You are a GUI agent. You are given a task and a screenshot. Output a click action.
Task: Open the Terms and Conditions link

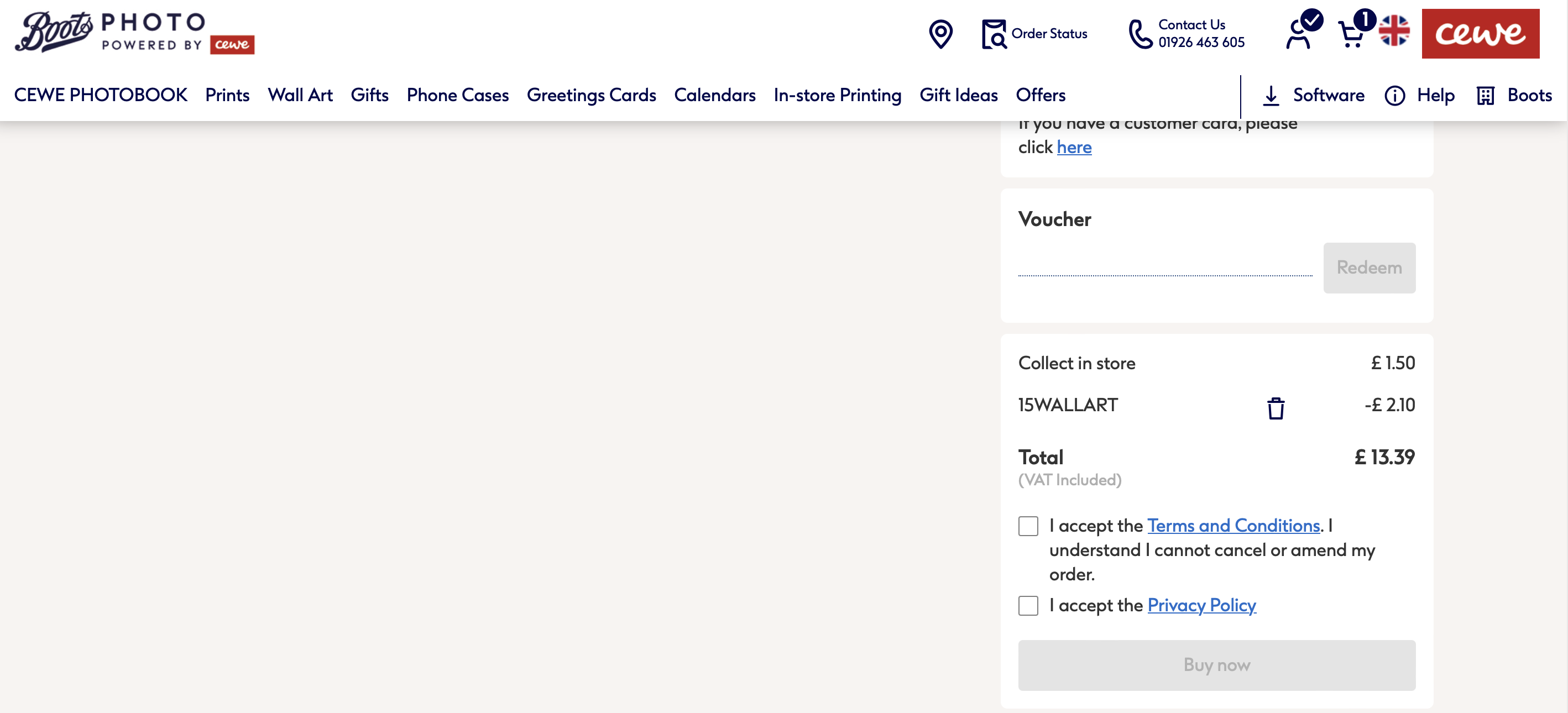(x=1233, y=526)
